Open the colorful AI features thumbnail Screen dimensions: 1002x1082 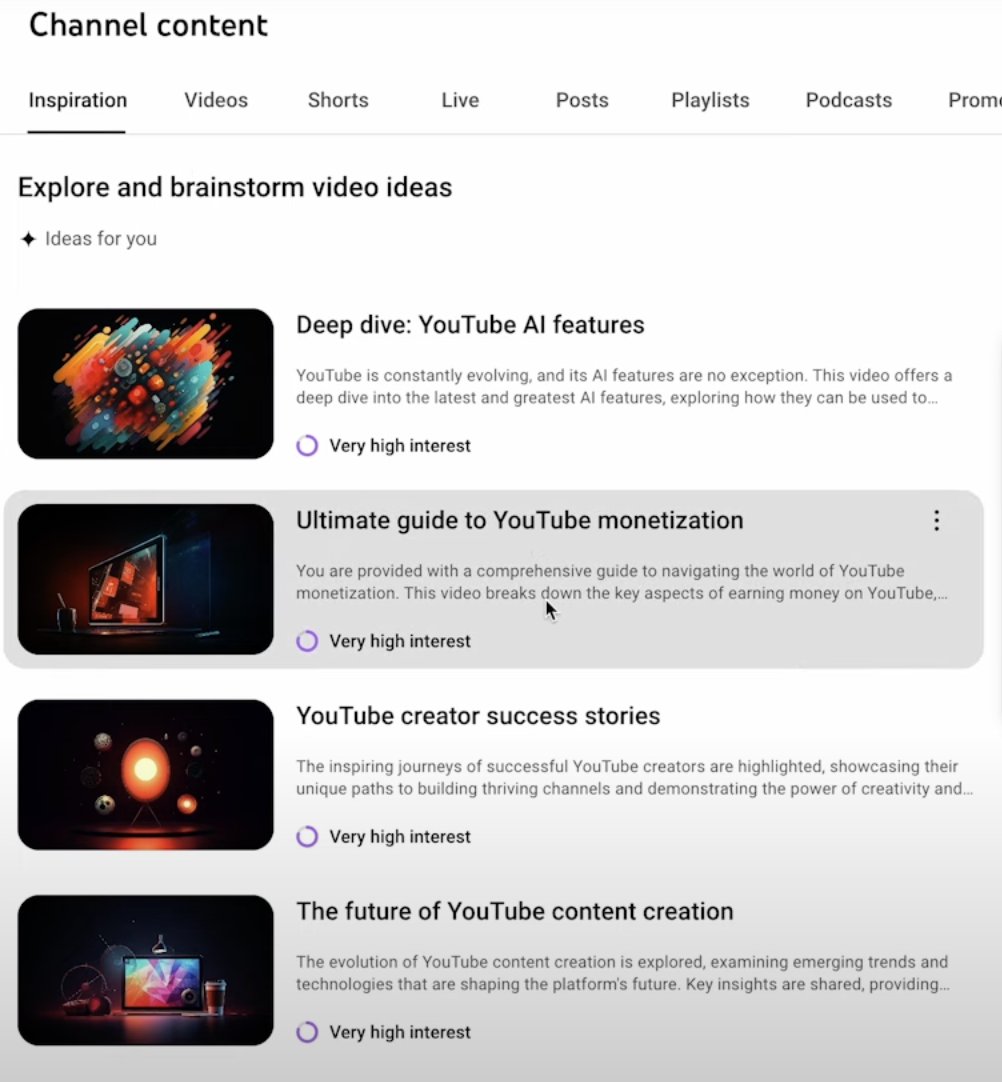pos(146,384)
